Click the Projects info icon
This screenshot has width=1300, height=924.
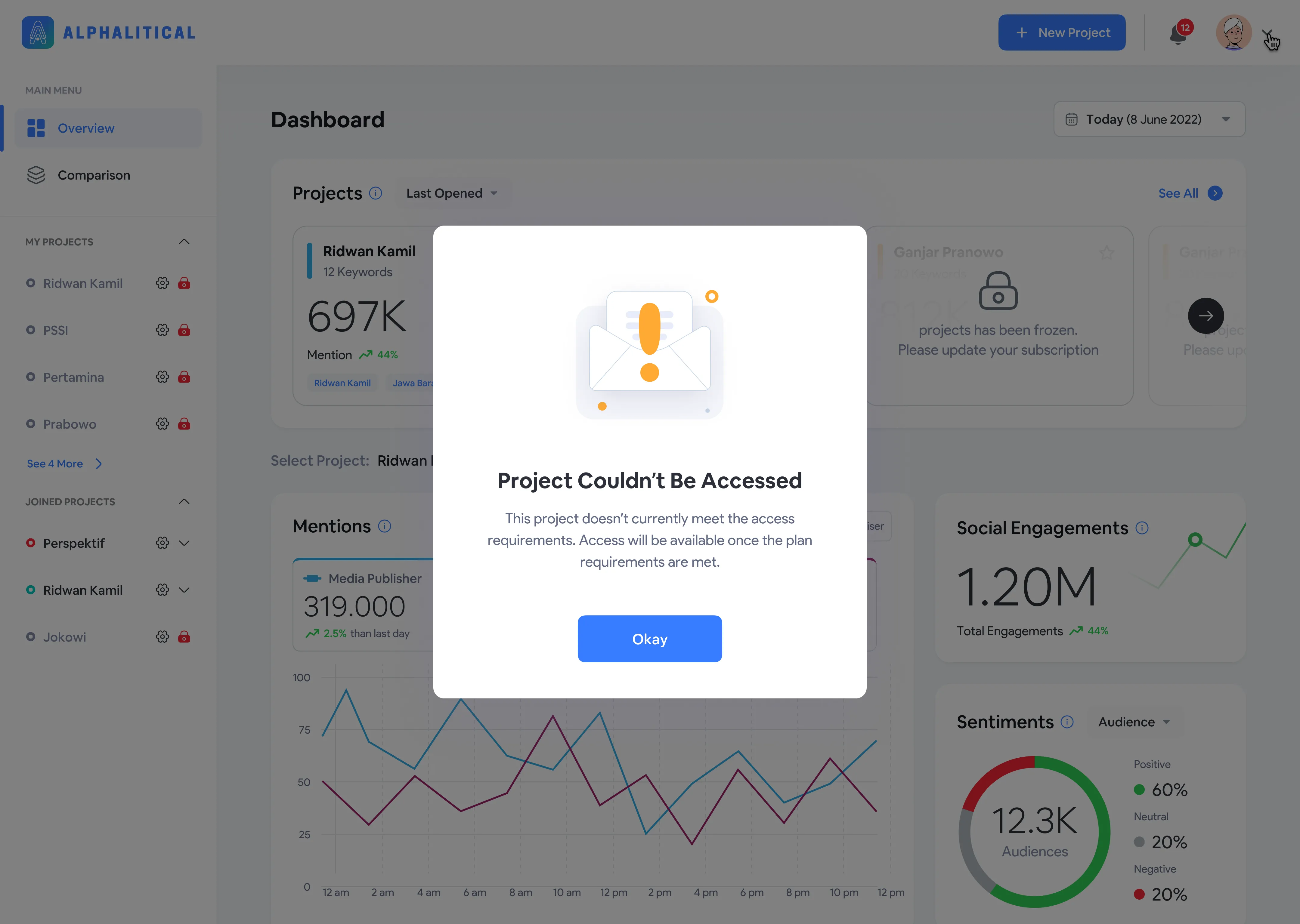tap(376, 193)
